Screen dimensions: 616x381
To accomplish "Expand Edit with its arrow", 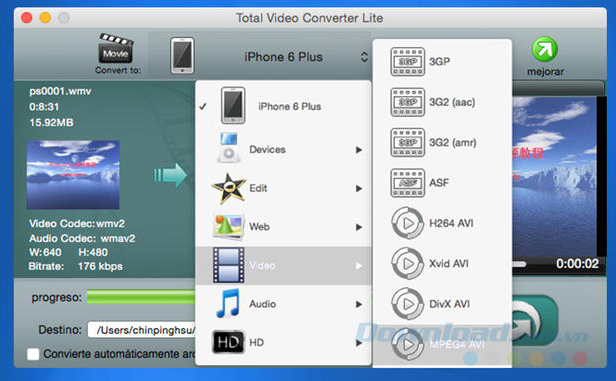I will click(359, 189).
